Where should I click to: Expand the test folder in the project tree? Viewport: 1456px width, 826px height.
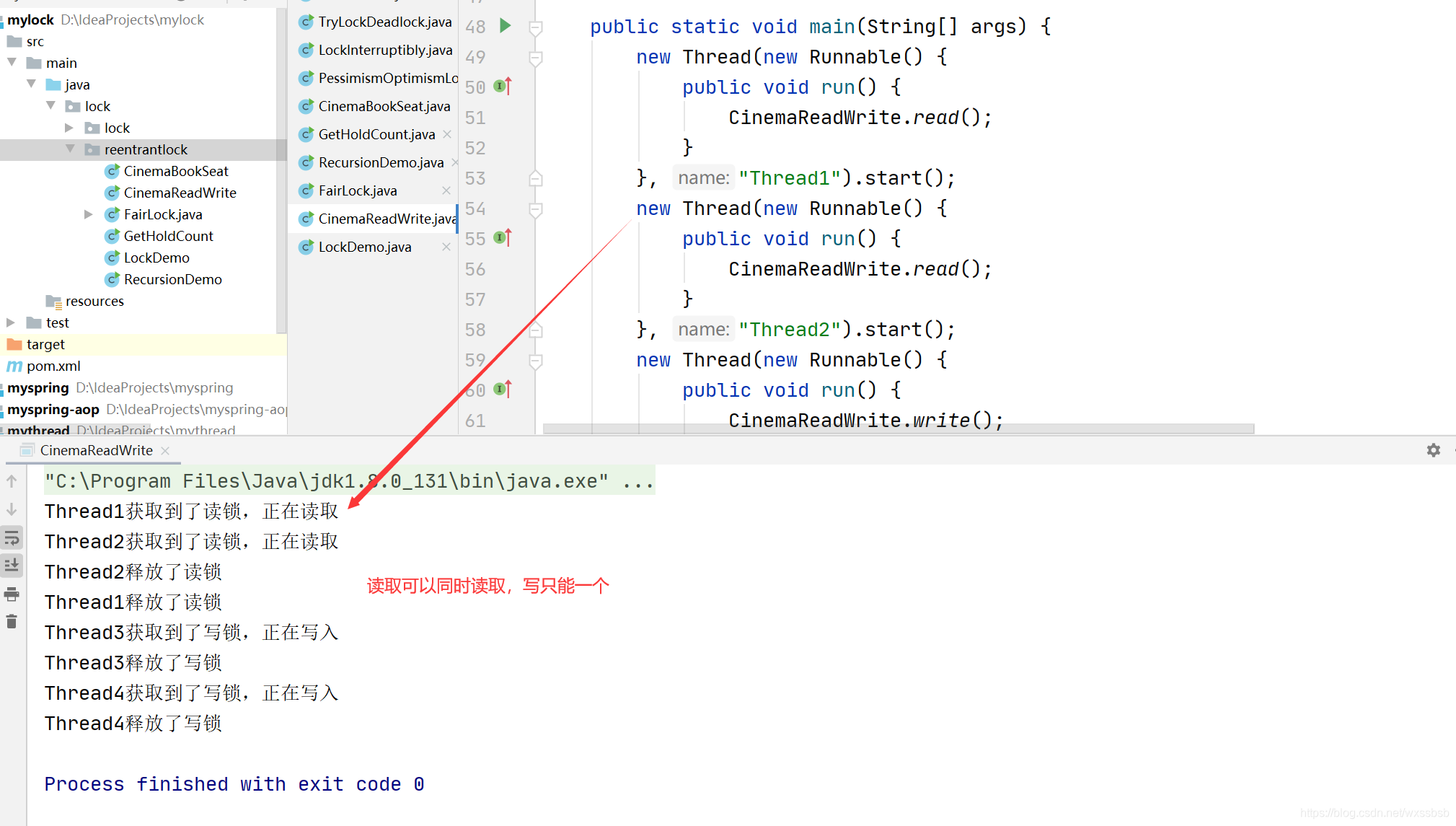[11, 322]
